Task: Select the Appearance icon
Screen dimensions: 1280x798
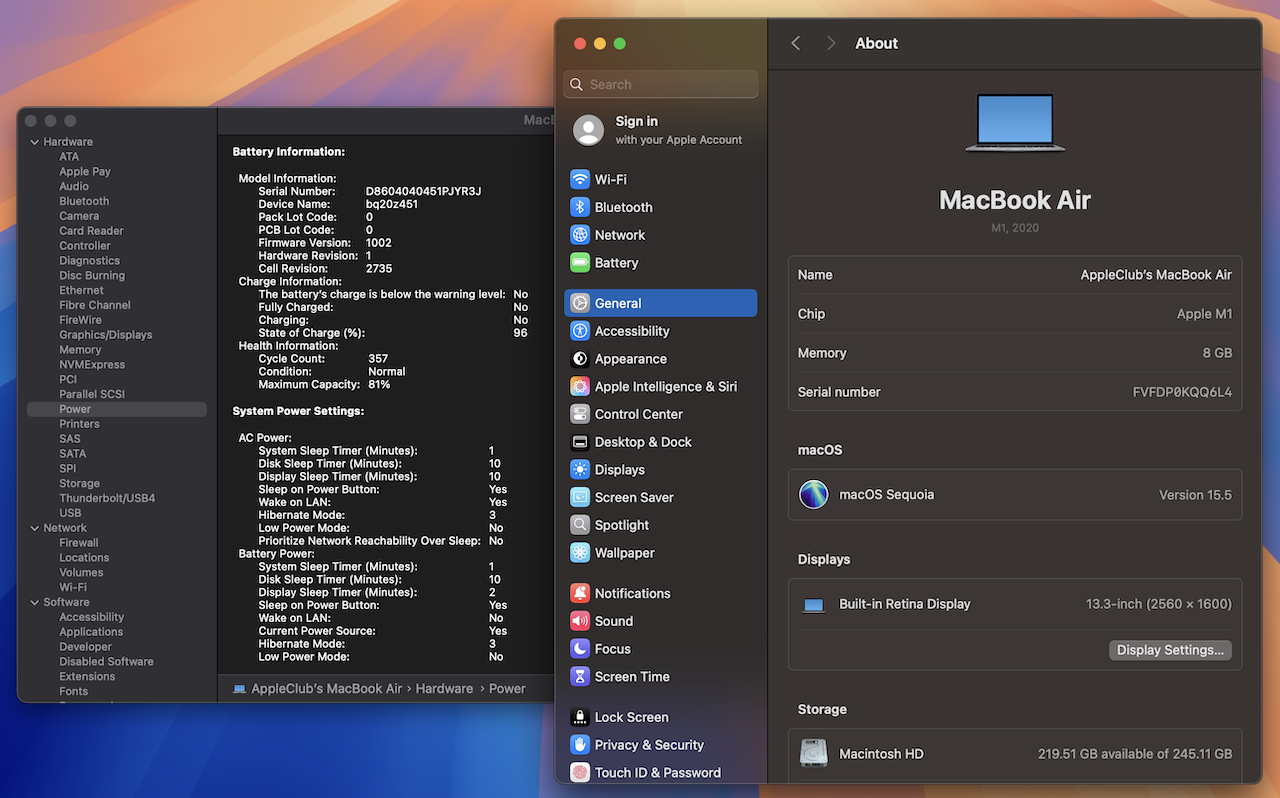Action: 580,359
